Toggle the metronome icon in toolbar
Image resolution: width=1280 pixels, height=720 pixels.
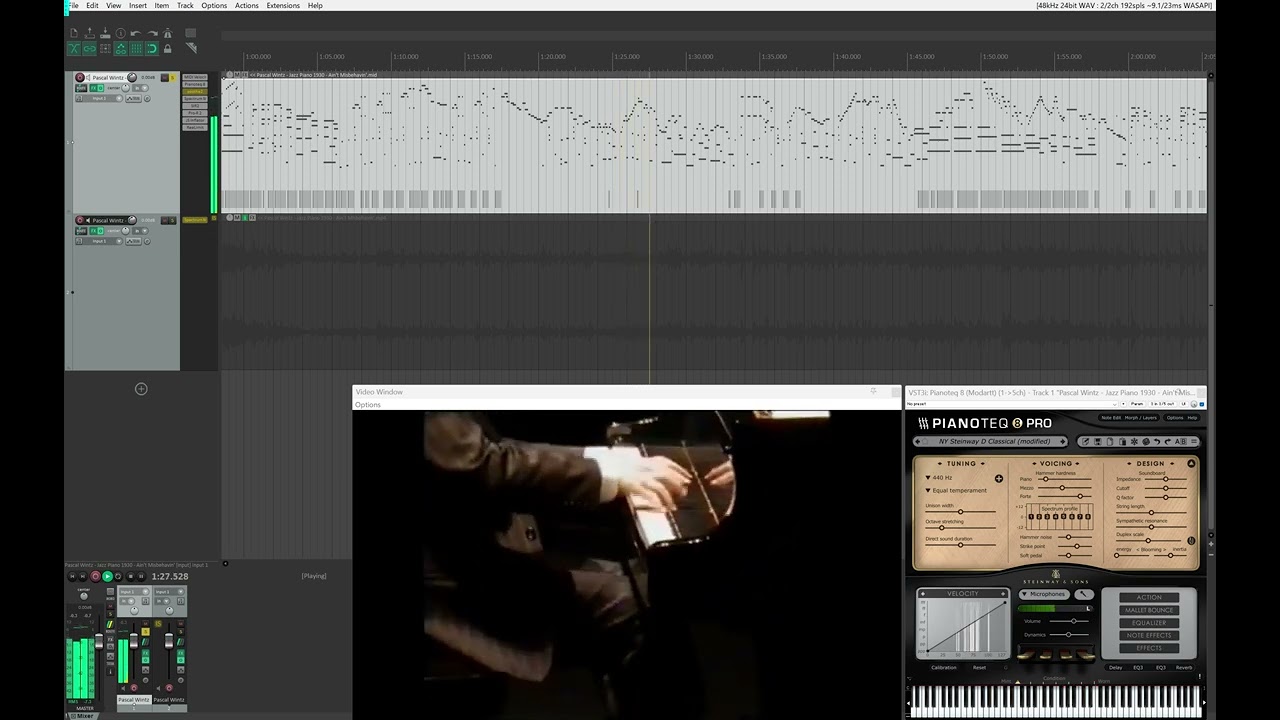click(167, 33)
